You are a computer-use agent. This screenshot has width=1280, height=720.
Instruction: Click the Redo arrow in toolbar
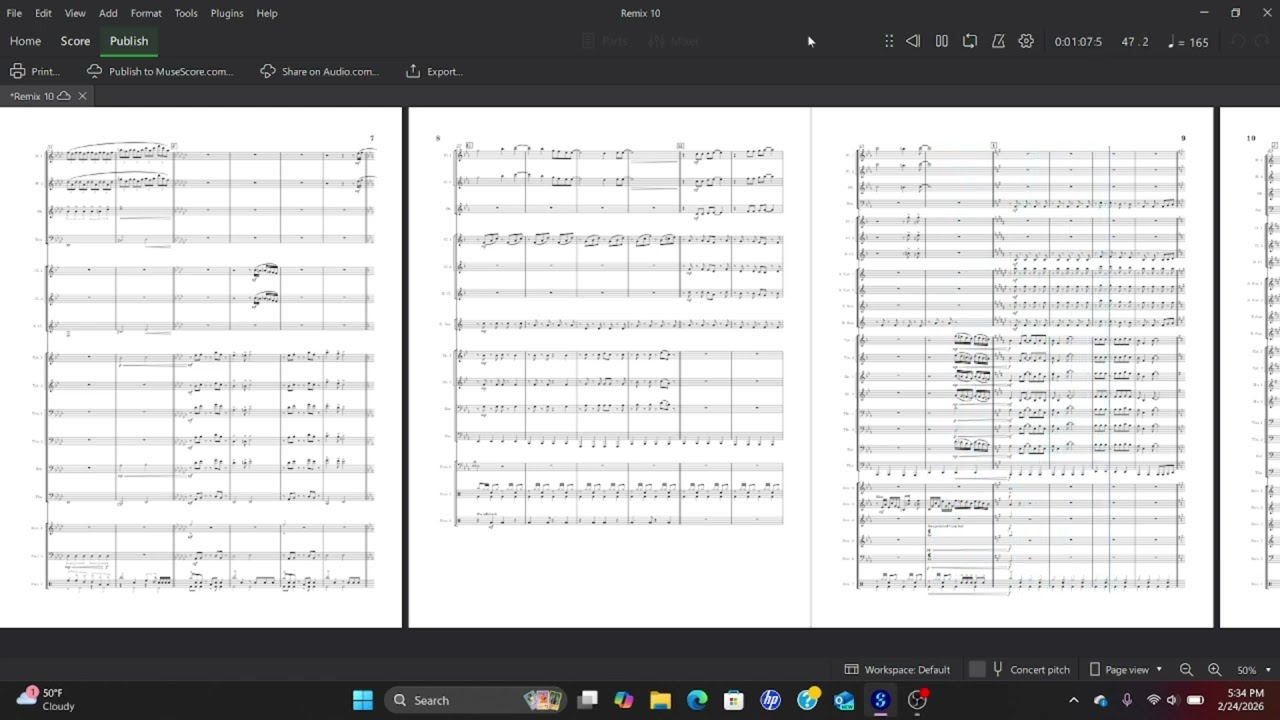pyautogui.click(x=1262, y=41)
